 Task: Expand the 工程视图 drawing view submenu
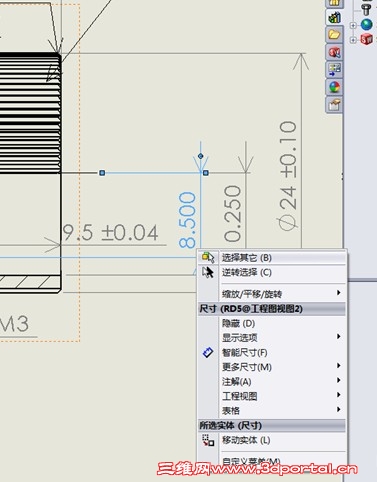pyautogui.click(x=272, y=396)
